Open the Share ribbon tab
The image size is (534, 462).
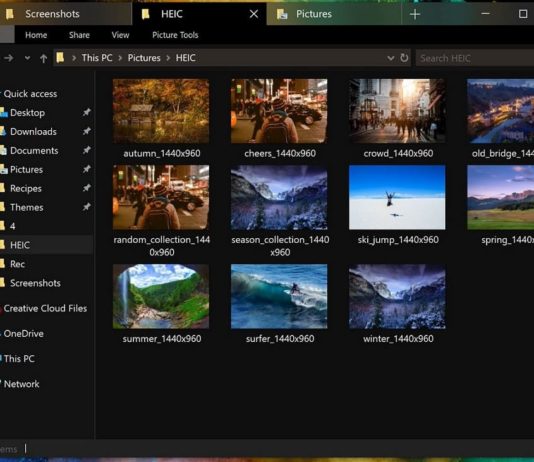click(79, 35)
